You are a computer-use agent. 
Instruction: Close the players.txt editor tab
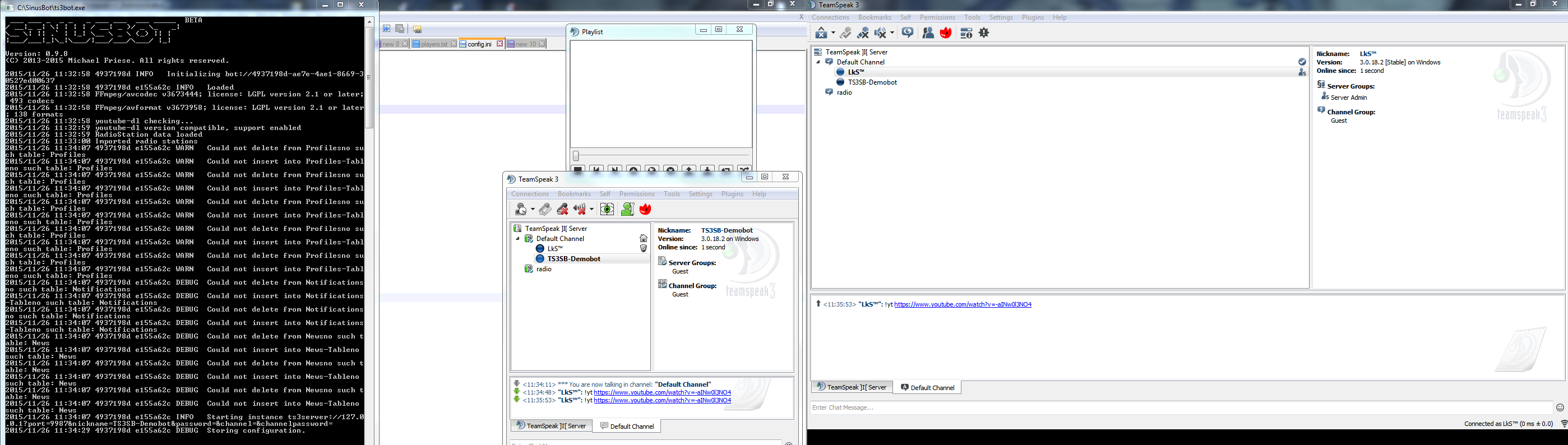[454, 44]
